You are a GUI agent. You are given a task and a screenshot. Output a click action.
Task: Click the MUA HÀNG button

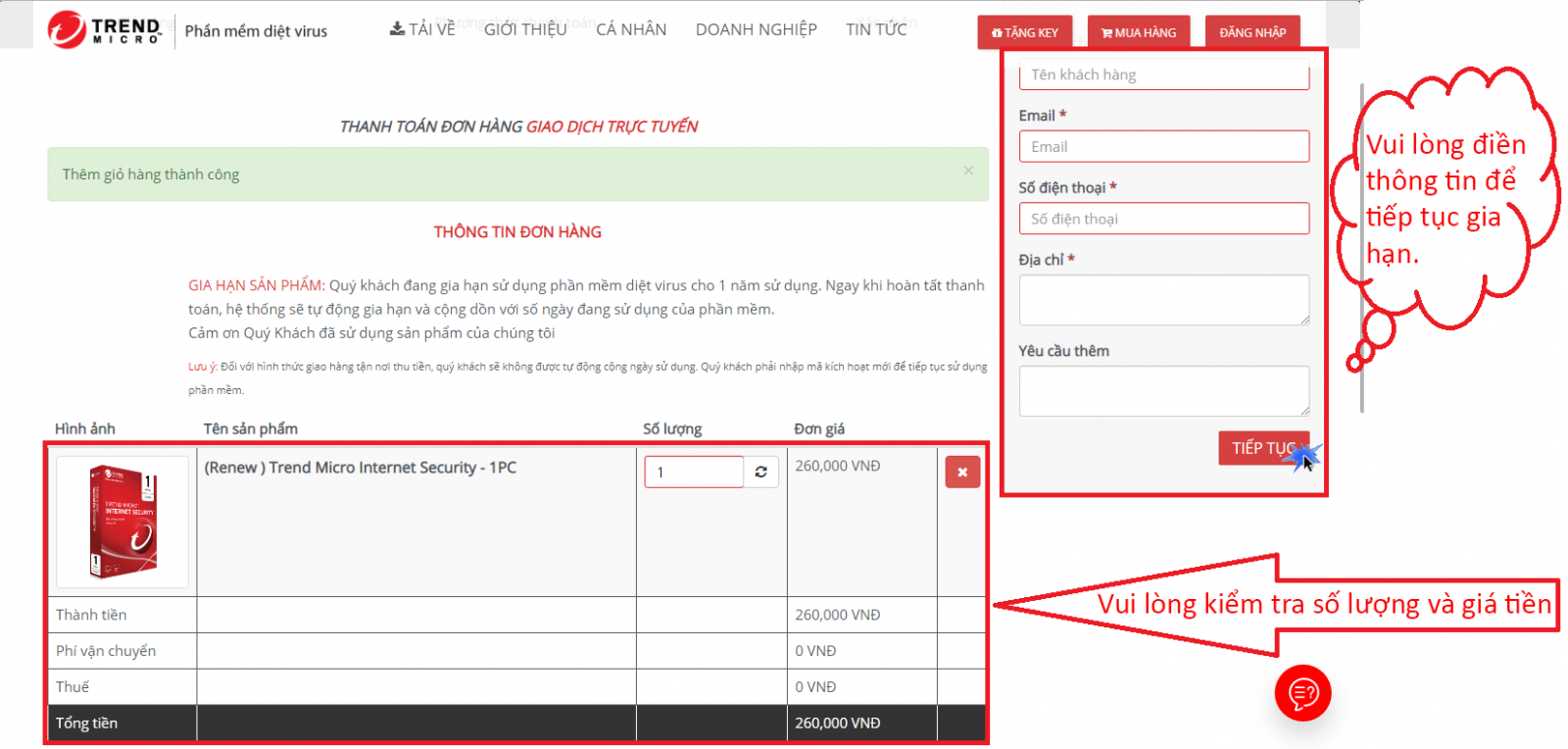pyautogui.click(x=1139, y=32)
